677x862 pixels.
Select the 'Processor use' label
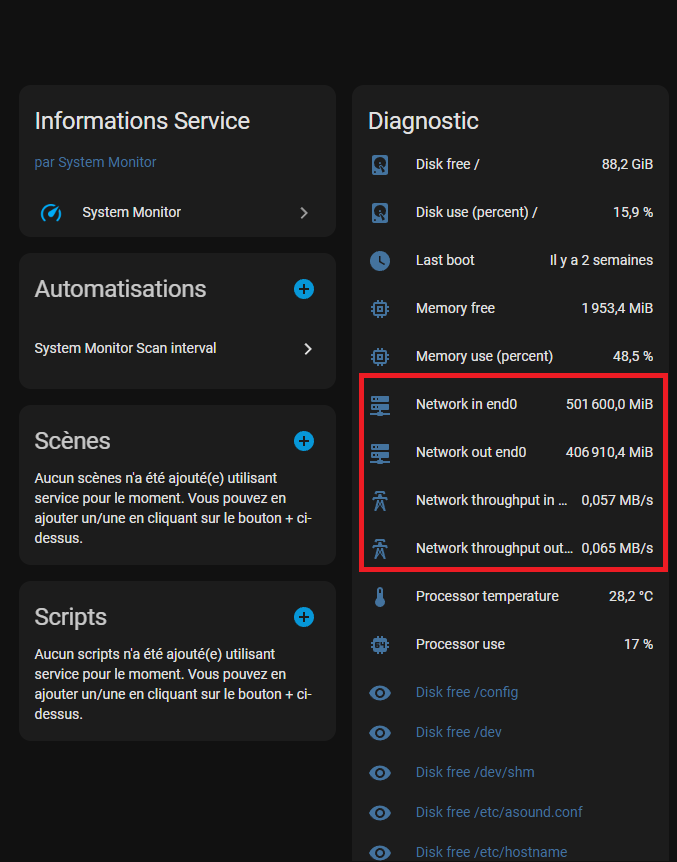click(x=460, y=644)
